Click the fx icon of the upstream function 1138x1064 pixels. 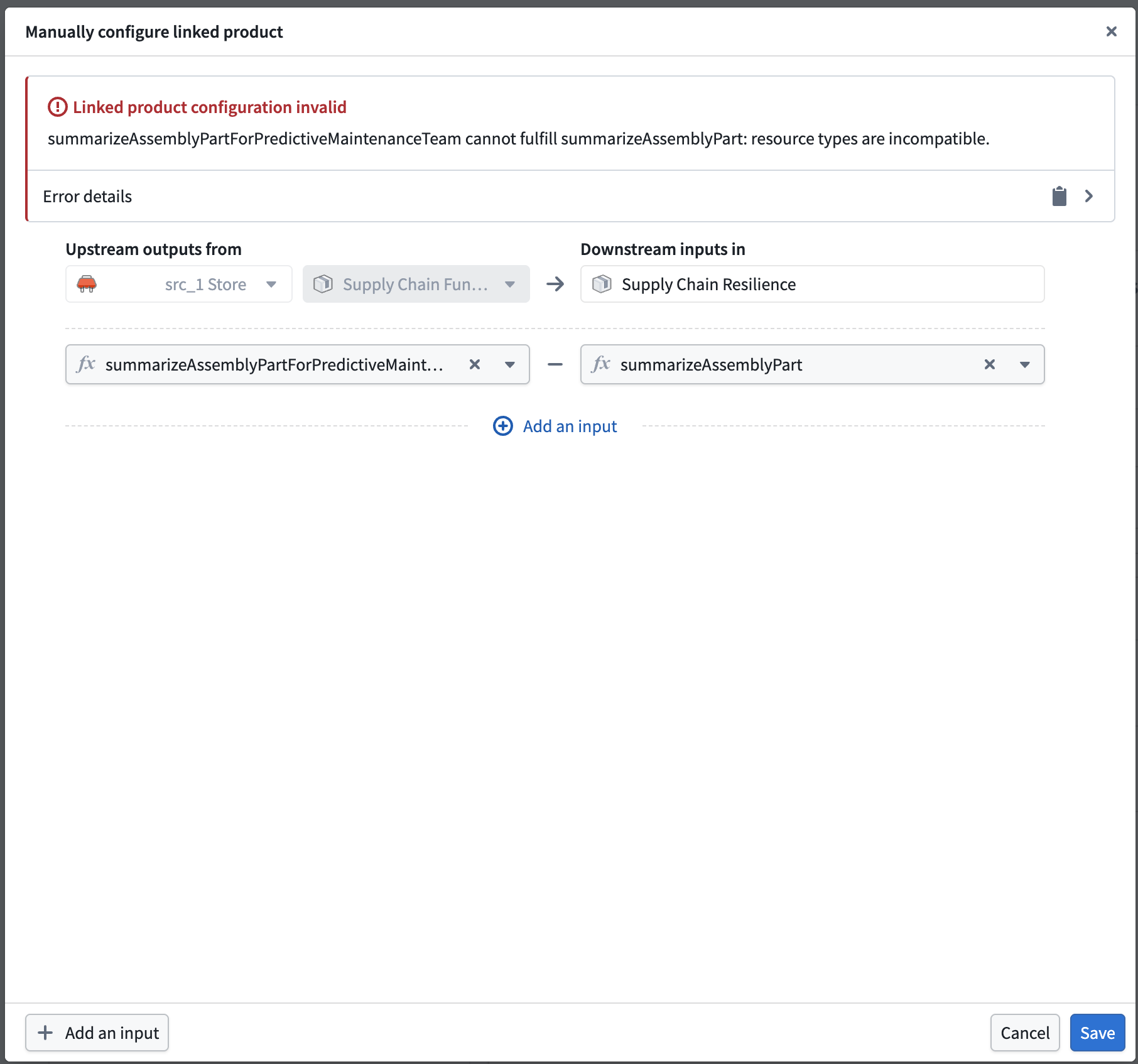tap(86, 364)
